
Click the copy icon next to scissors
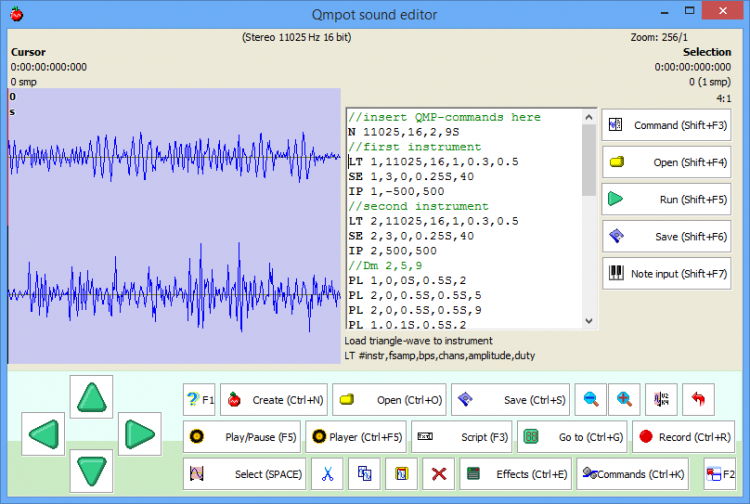point(364,474)
